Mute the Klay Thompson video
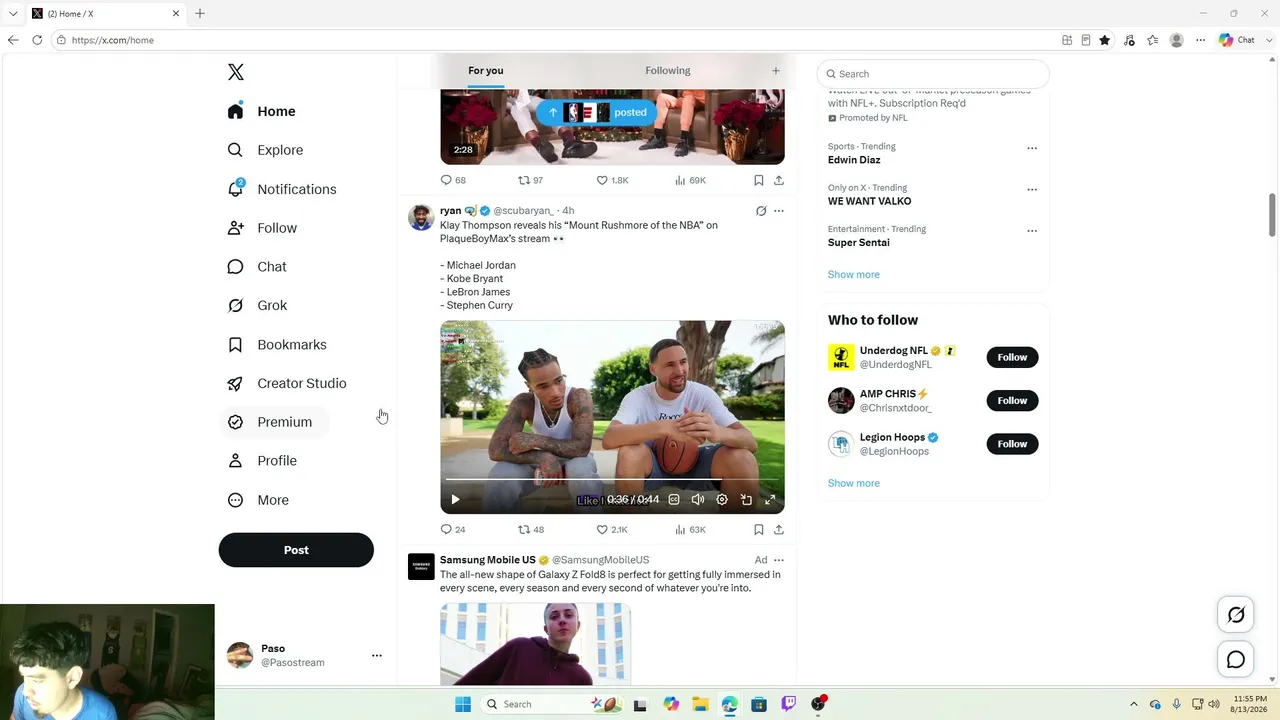Image resolution: width=1280 pixels, height=720 pixels. [x=698, y=499]
